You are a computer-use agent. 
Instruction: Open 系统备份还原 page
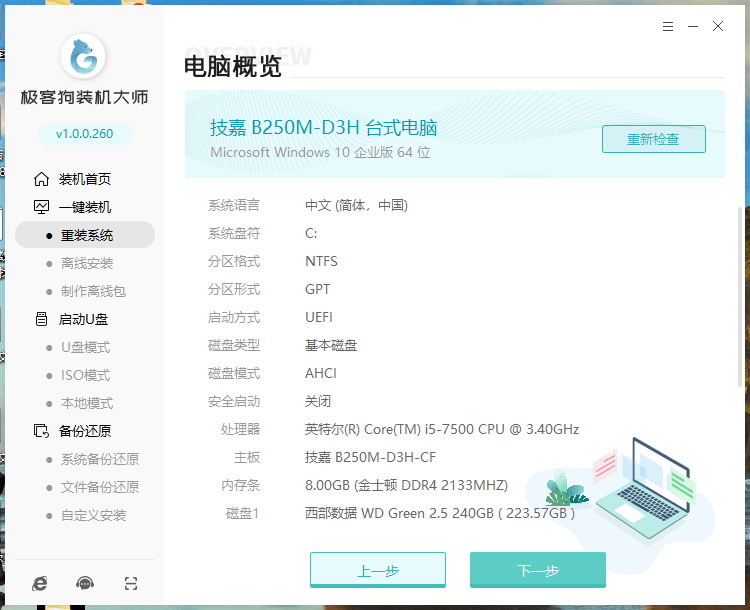coord(99,459)
